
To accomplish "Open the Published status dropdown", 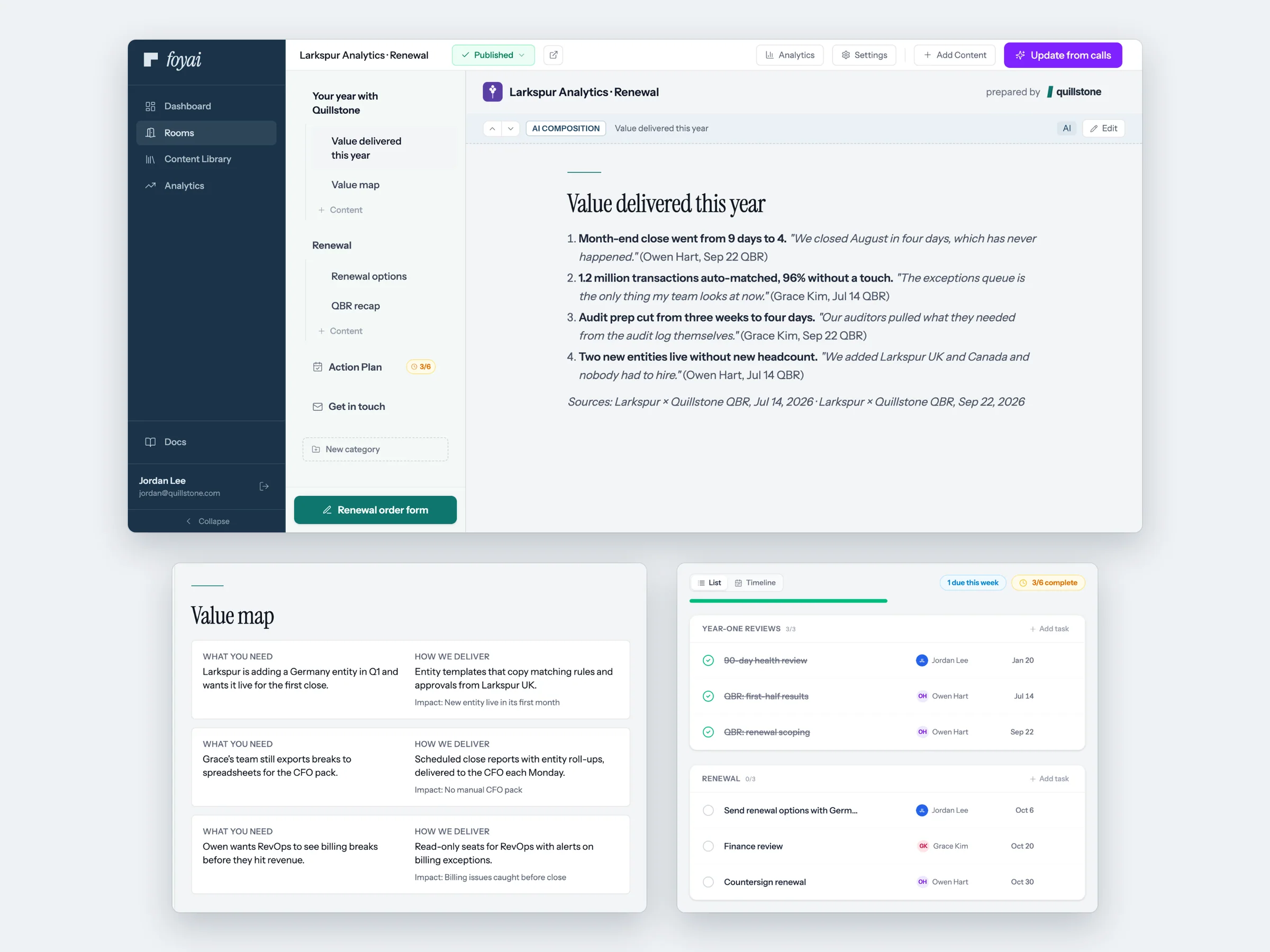I will point(493,55).
